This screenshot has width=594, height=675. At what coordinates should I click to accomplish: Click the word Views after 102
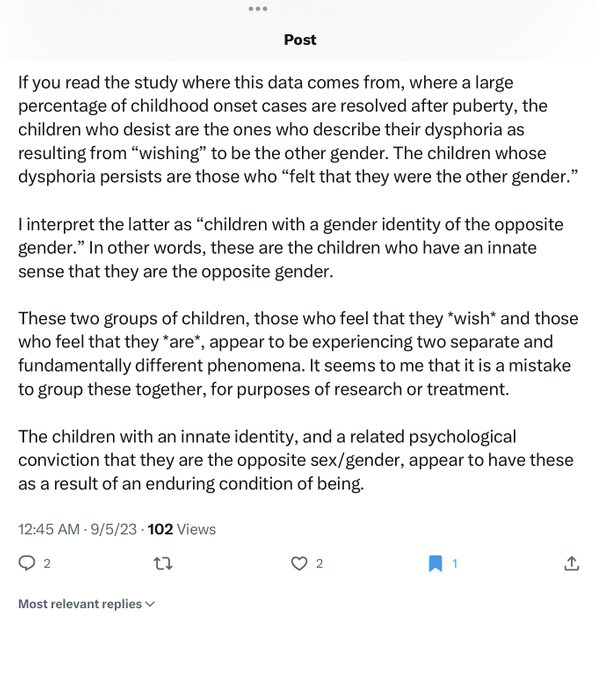pyautogui.click(x=196, y=529)
